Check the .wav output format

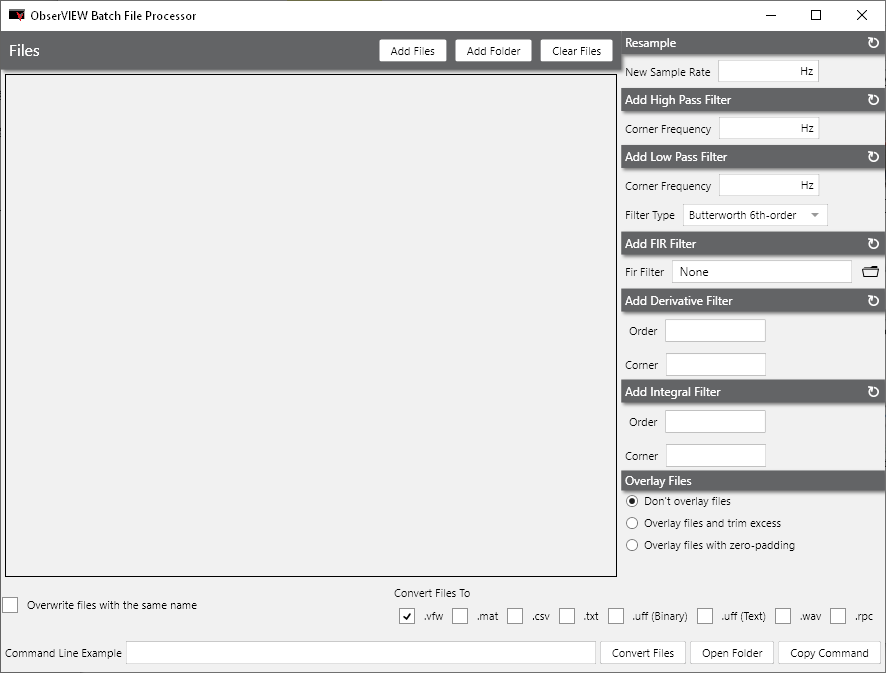pos(783,616)
